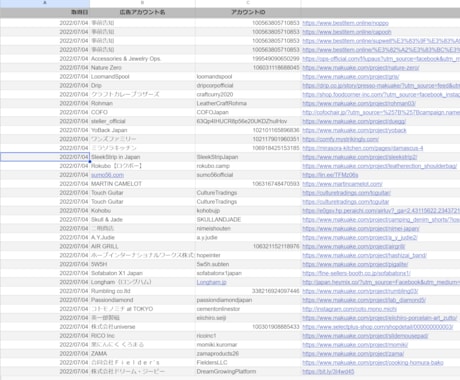Select the MARTIN CAMELOT cell
460x380 pixels.
pyautogui.click(x=142, y=184)
